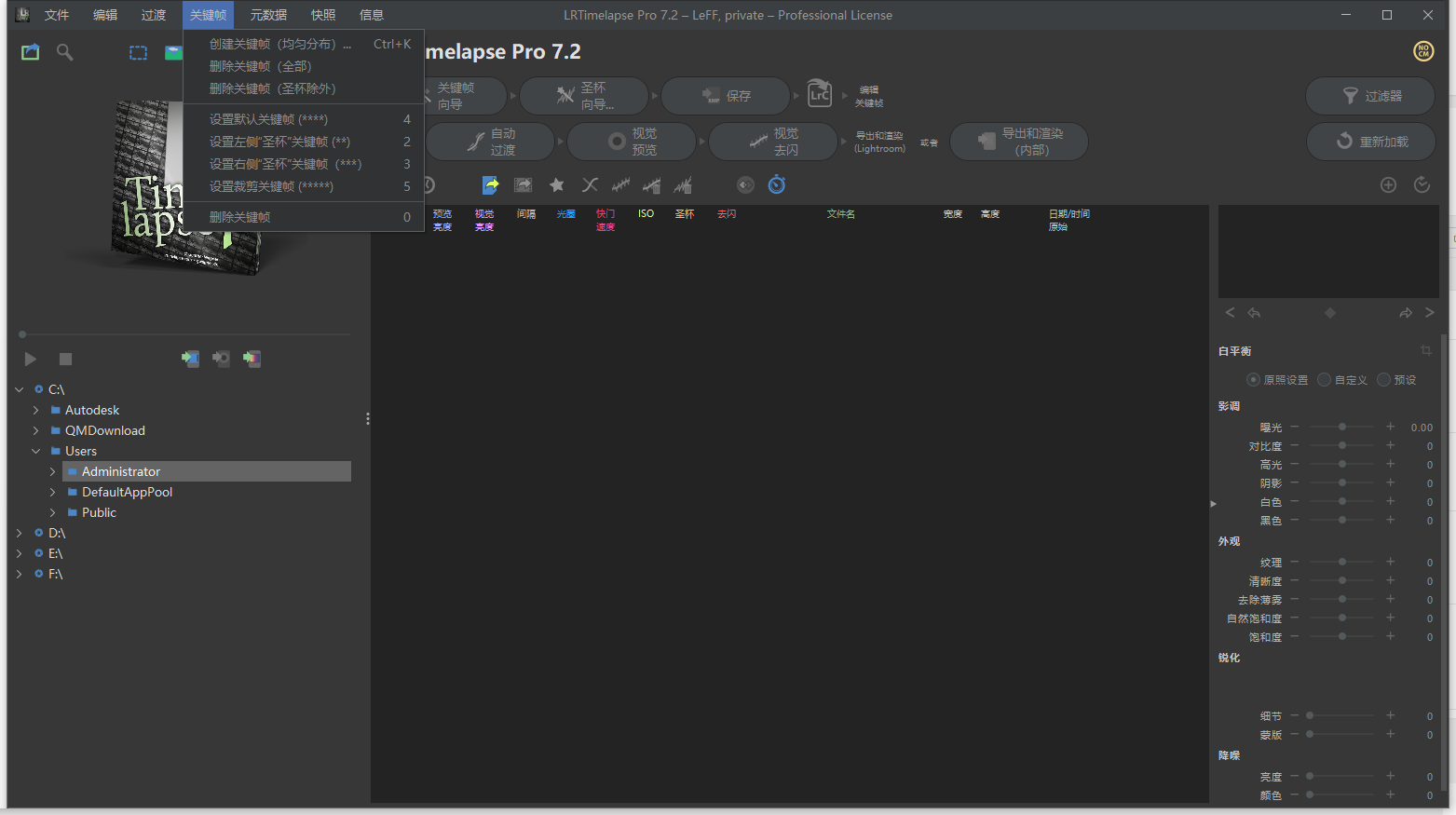Open the 元数据 menu
Image resolution: width=1456 pixels, height=815 pixels.
click(268, 15)
